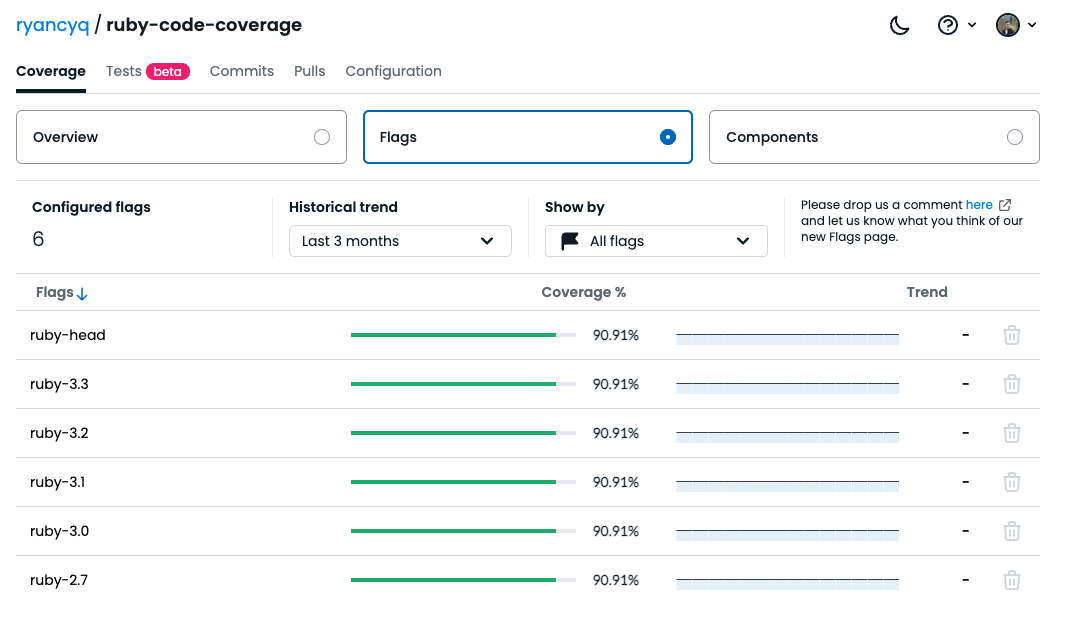This screenshot has width=1079, height=638.
Task: Toggle dark mode moon icon
Action: (x=899, y=25)
